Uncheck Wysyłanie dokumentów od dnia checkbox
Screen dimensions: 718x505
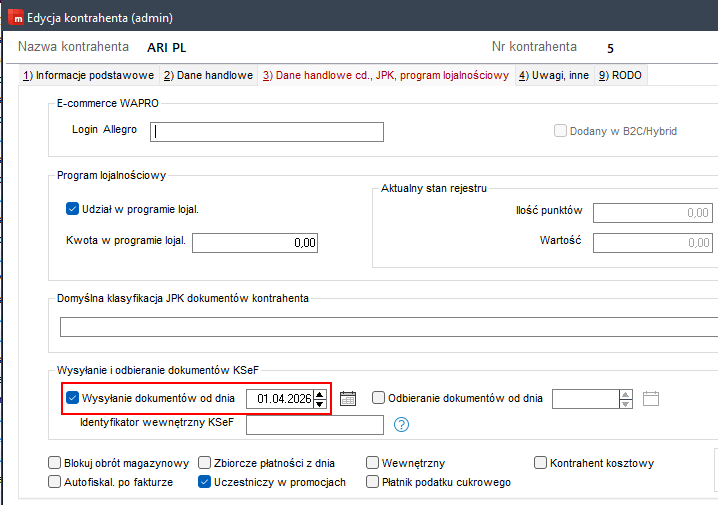pos(73,398)
